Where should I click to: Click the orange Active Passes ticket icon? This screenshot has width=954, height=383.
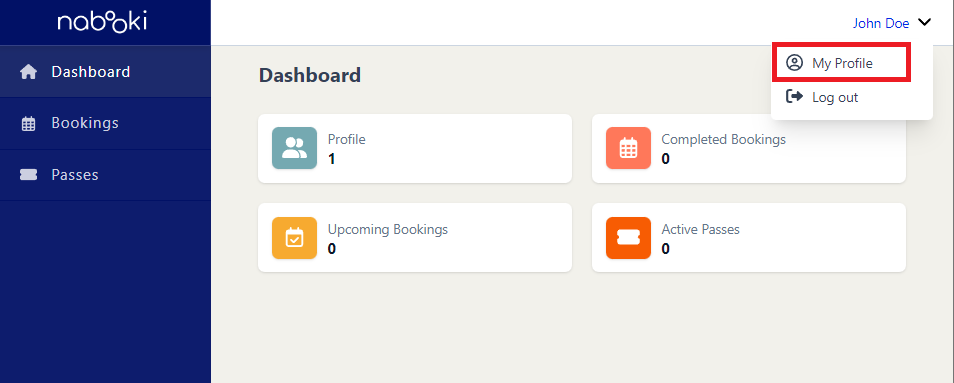[628, 238]
